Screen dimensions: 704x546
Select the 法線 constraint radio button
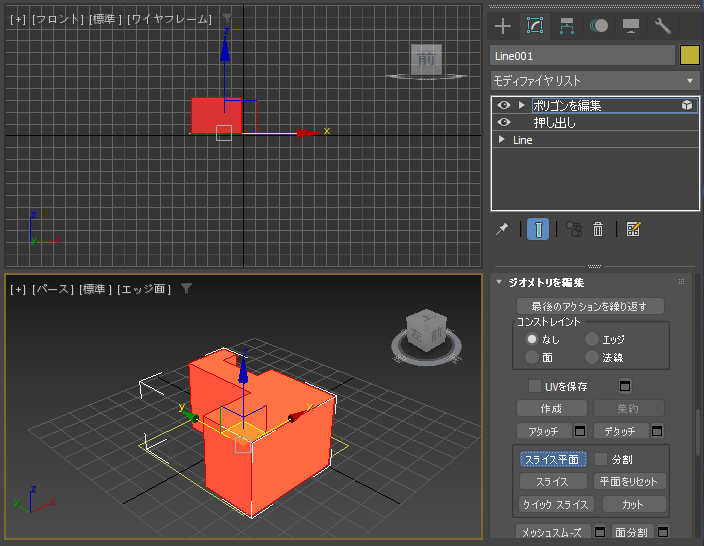click(592, 357)
